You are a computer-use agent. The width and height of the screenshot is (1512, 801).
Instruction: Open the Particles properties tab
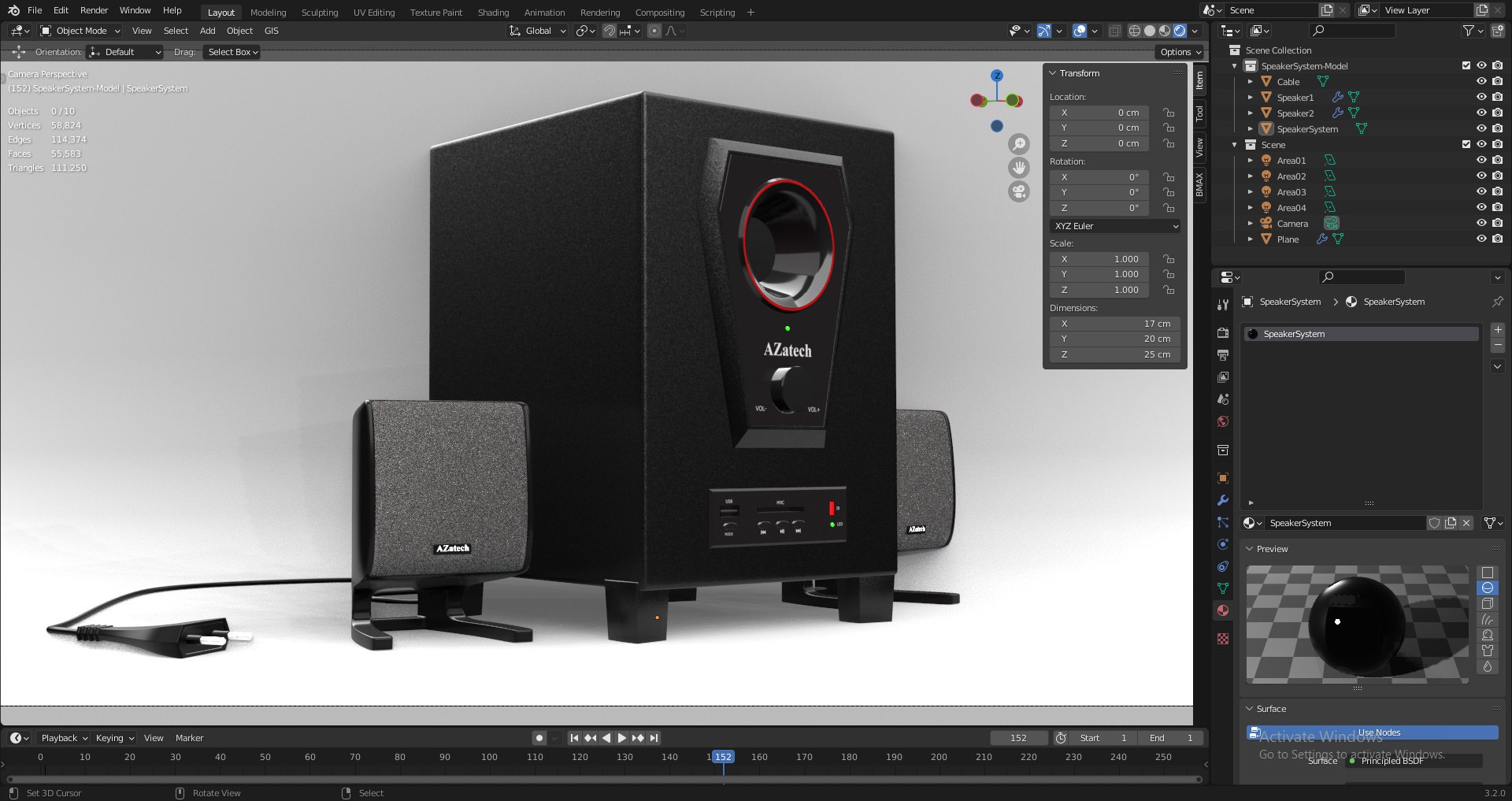tap(1223, 522)
